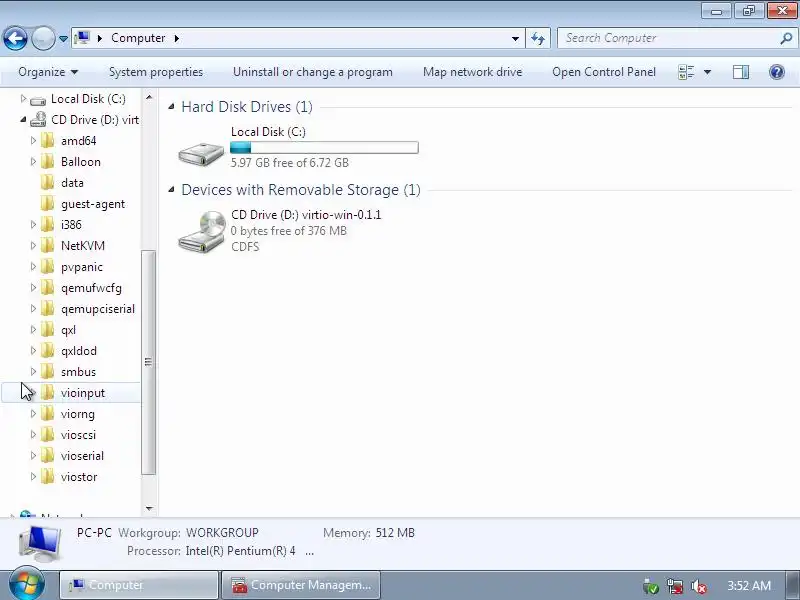The height and width of the screenshot is (600, 800).
Task: Click the smbus folder icon
Action: 47,372
